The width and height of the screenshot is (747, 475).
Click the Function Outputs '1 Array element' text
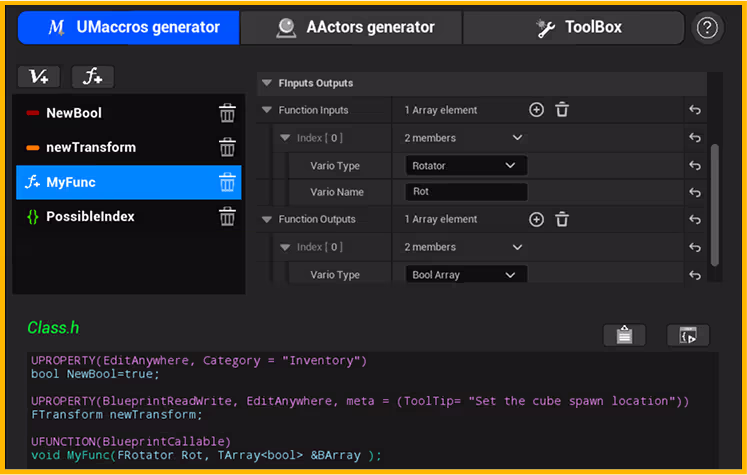pyautogui.click(x=441, y=219)
